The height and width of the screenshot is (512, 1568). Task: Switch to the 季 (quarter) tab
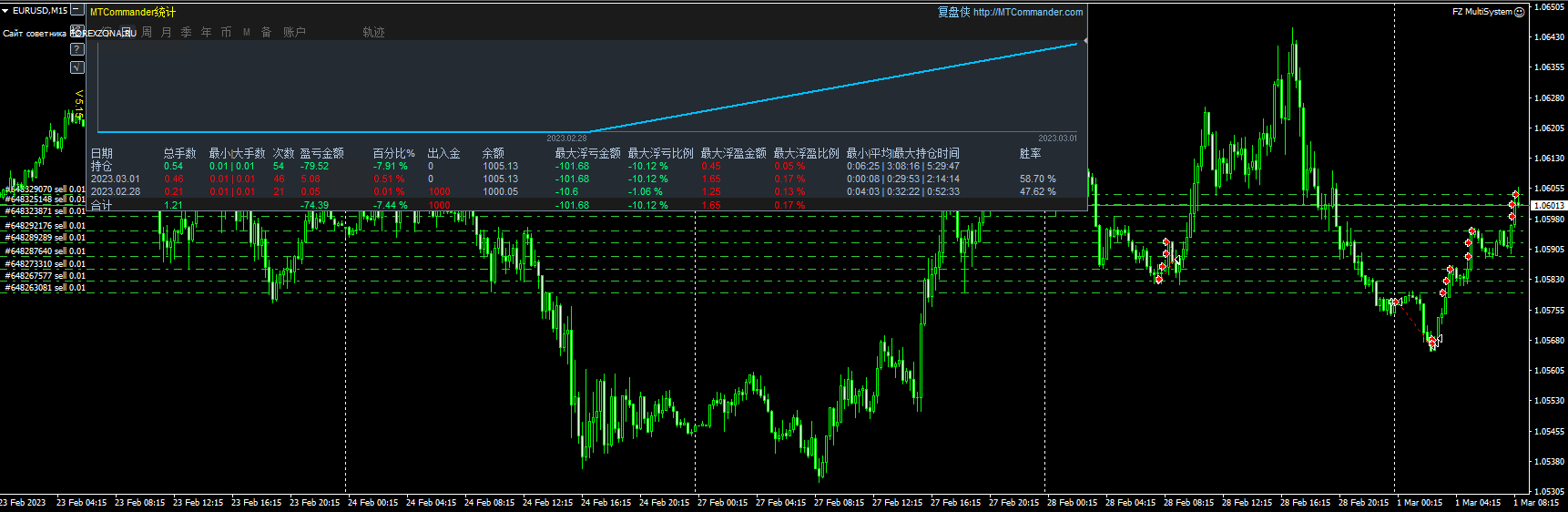186,32
